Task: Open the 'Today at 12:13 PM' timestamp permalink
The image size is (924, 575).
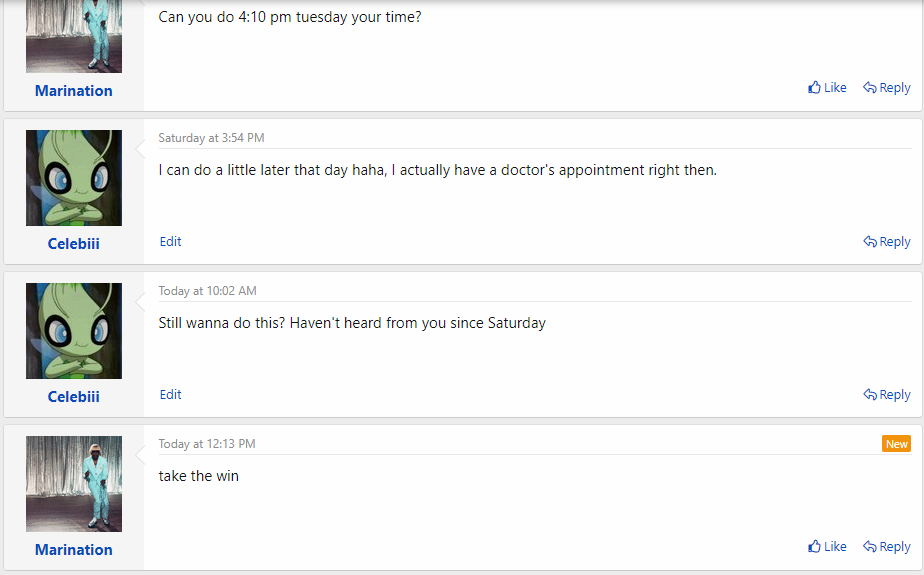Action: [207, 444]
